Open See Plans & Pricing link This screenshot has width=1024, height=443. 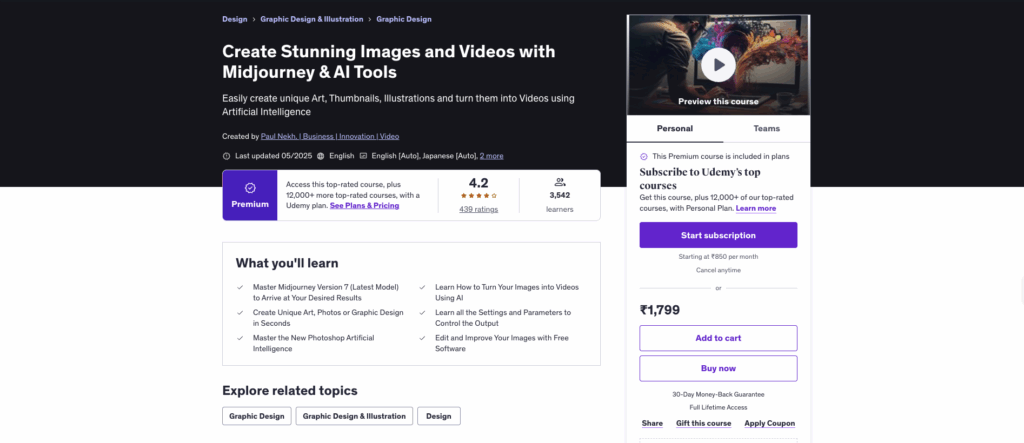click(x=364, y=205)
